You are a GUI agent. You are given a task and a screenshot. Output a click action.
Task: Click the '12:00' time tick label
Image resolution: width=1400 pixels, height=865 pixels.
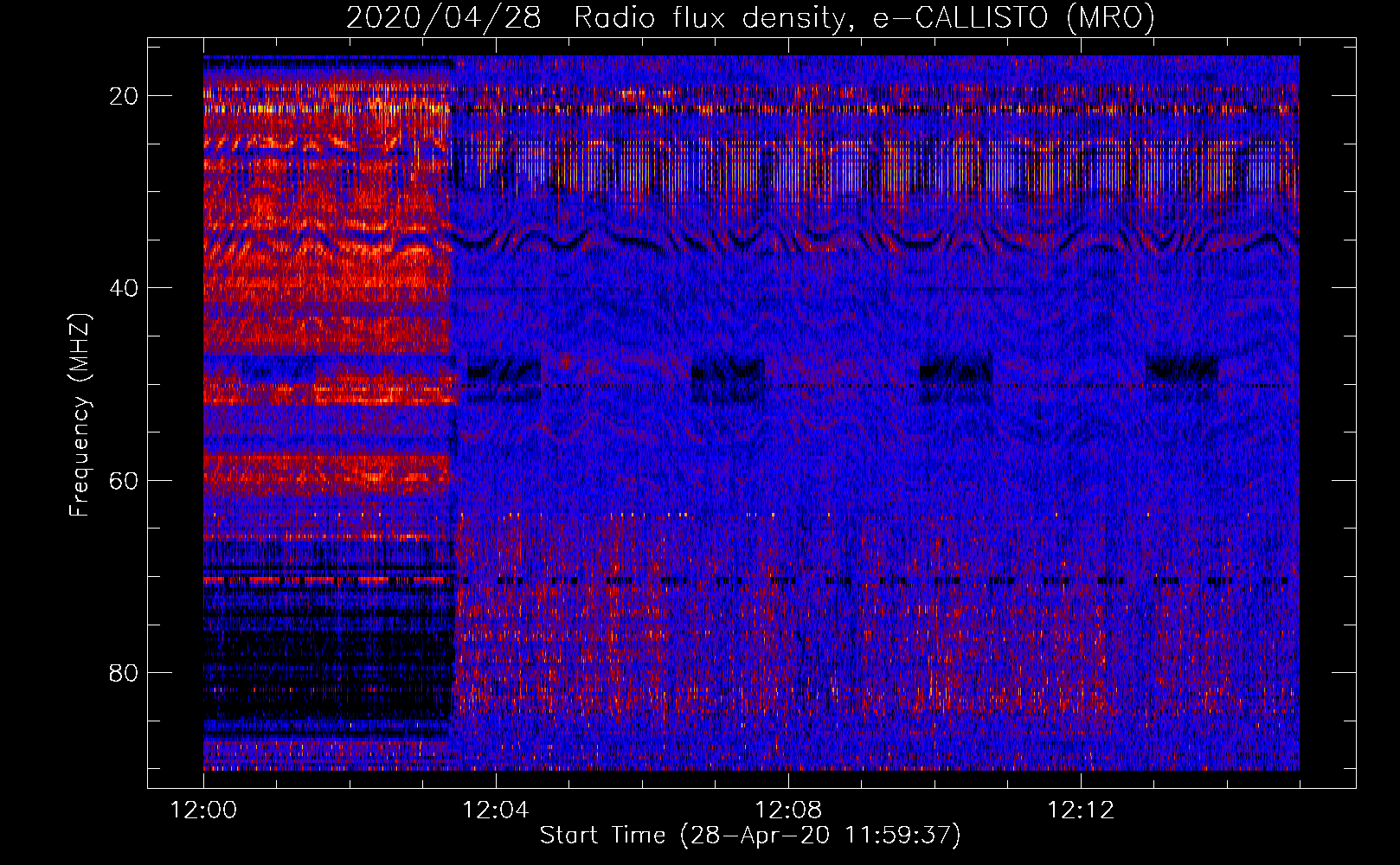[203, 811]
